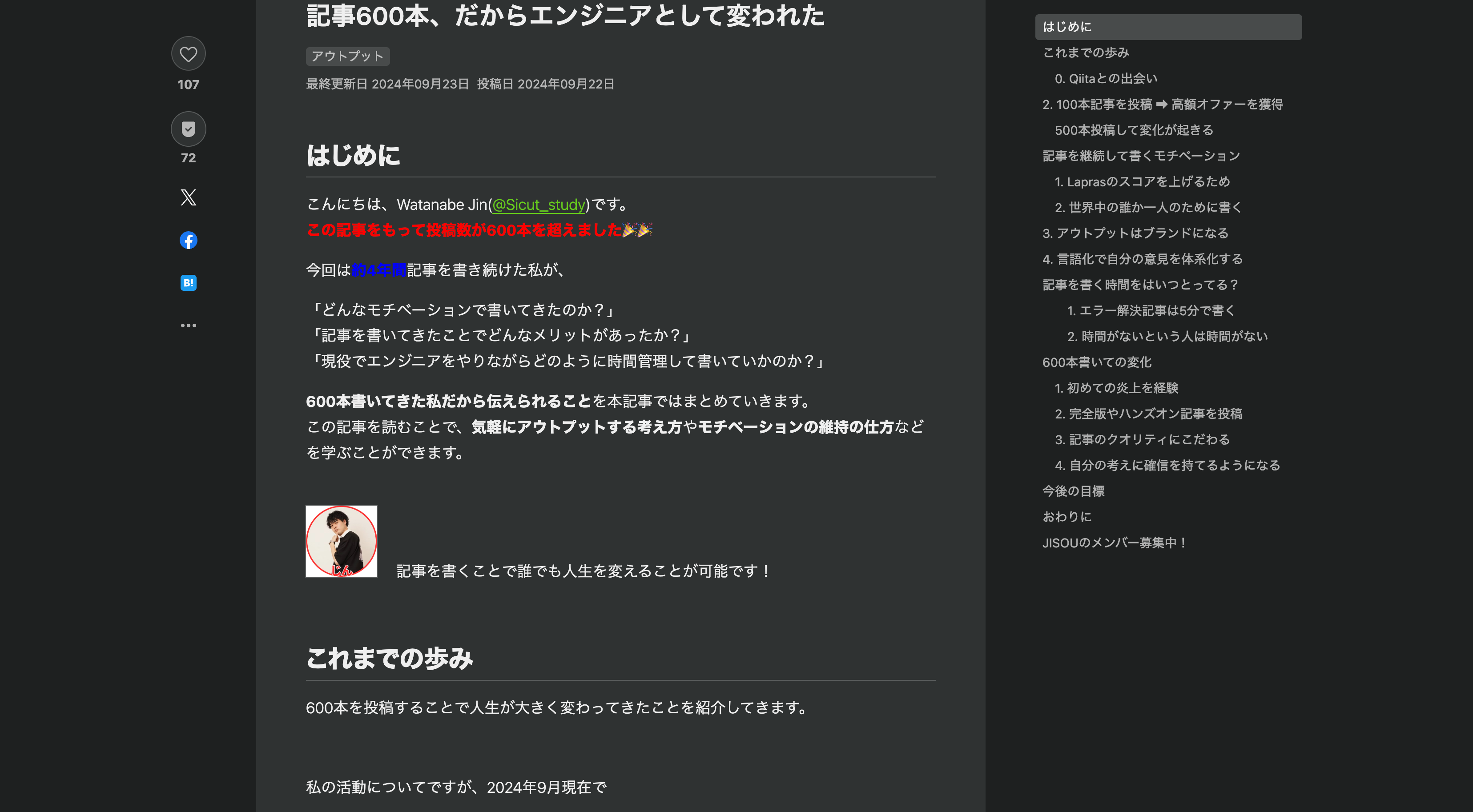The height and width of the screenshot is (812, 1473).
Task: Jump to はじめに in table of contents
Action: [1067, 27]
